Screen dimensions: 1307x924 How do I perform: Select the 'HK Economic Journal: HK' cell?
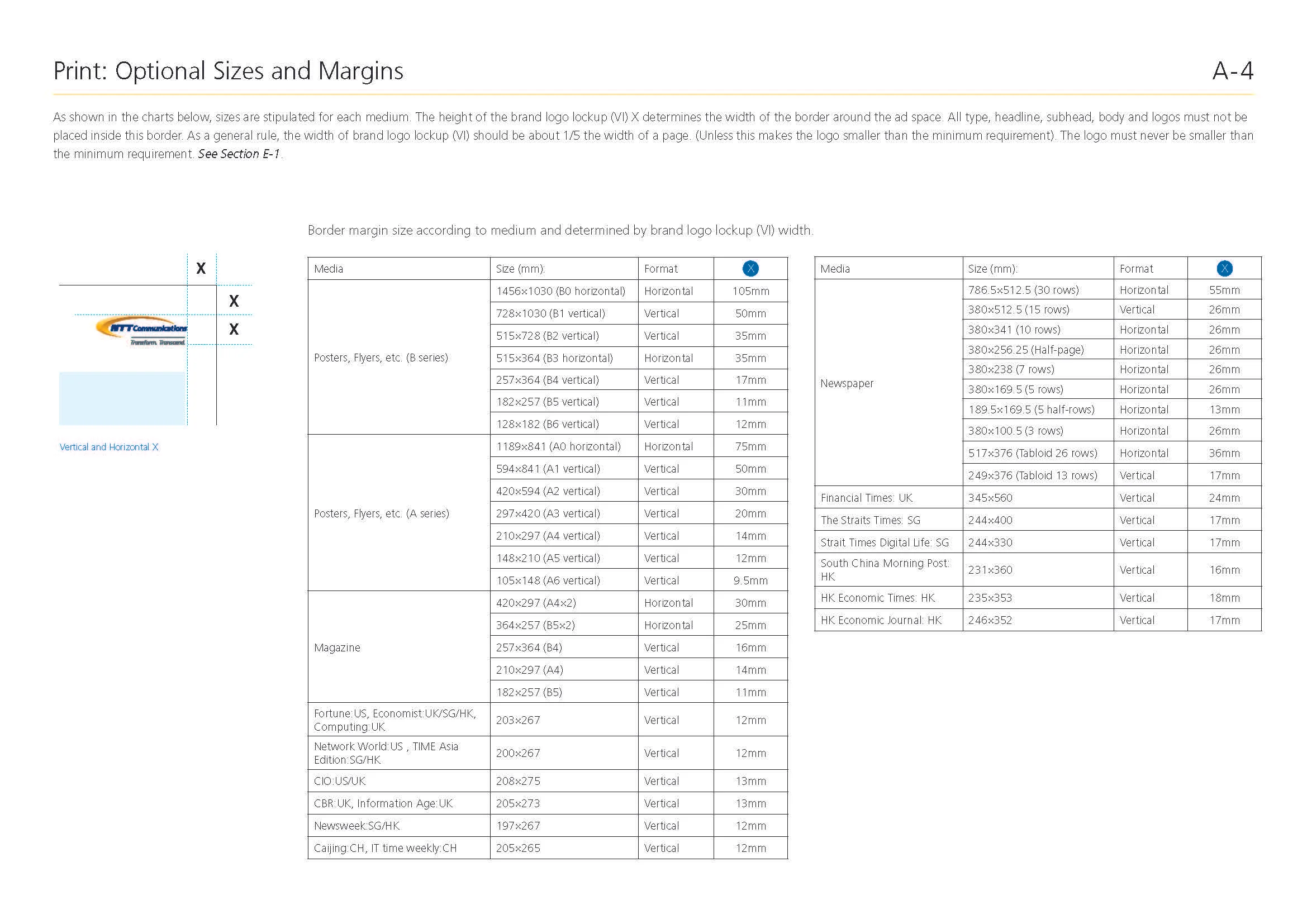881,620
